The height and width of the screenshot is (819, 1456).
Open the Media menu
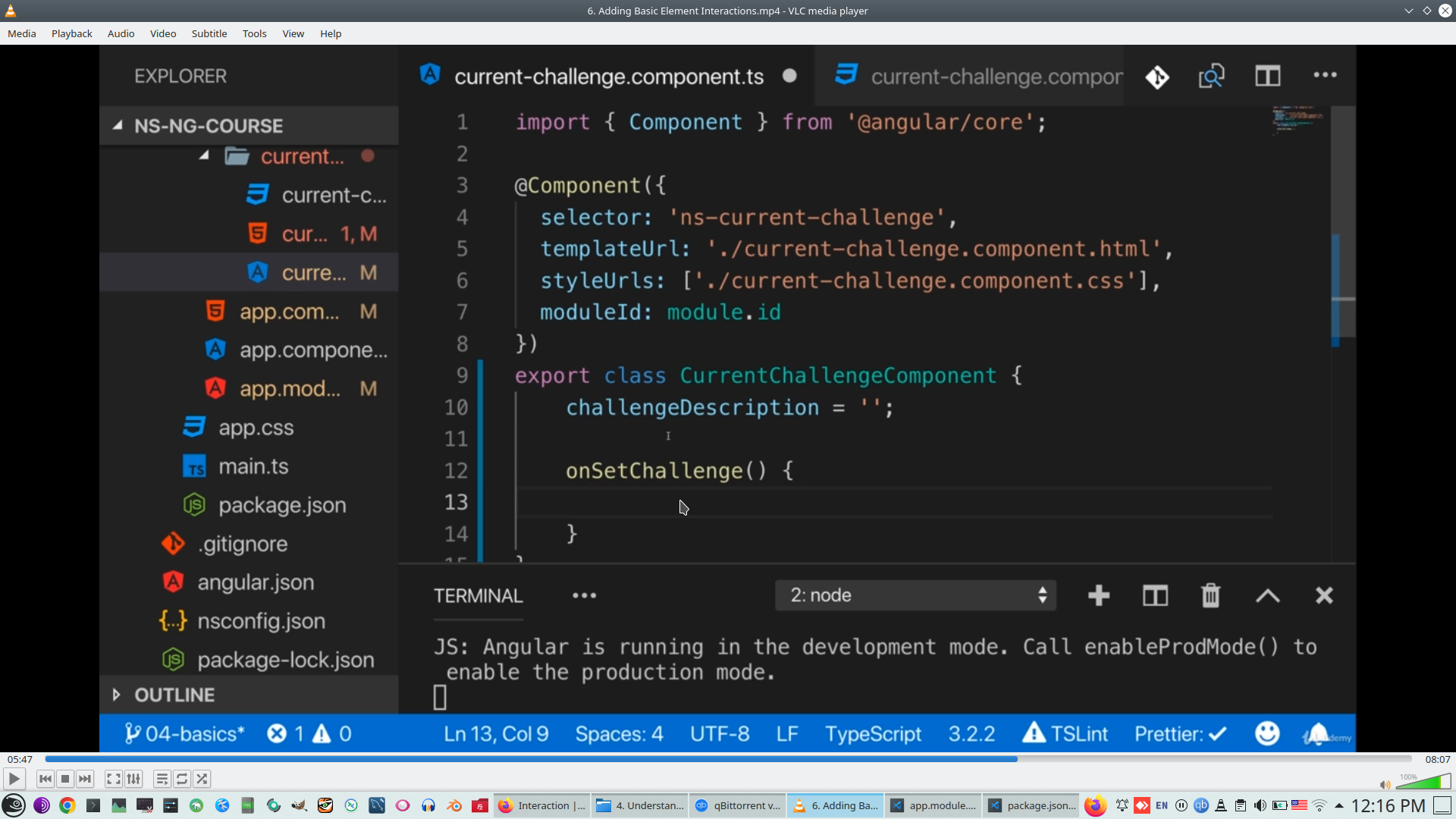click(x=21, y=33)
